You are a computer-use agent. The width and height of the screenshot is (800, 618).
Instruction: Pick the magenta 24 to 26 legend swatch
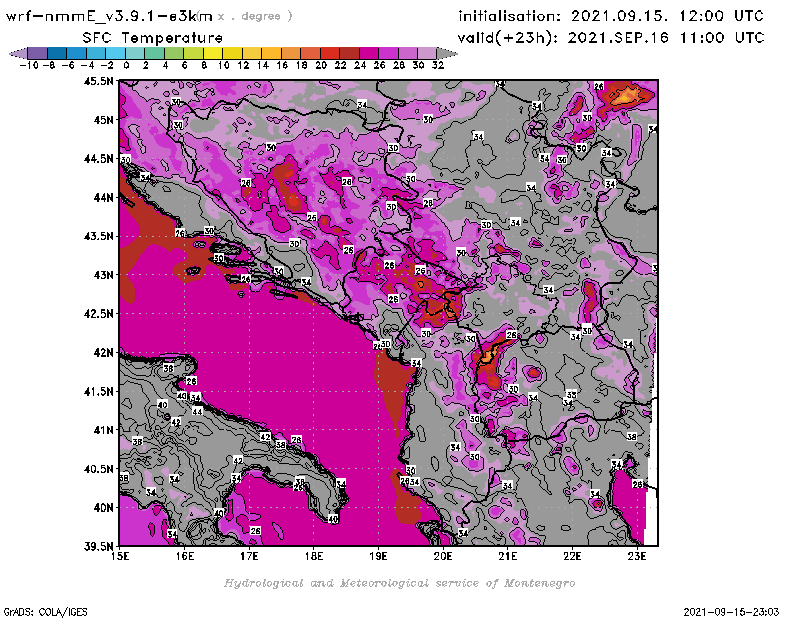(x=368, y=53)
